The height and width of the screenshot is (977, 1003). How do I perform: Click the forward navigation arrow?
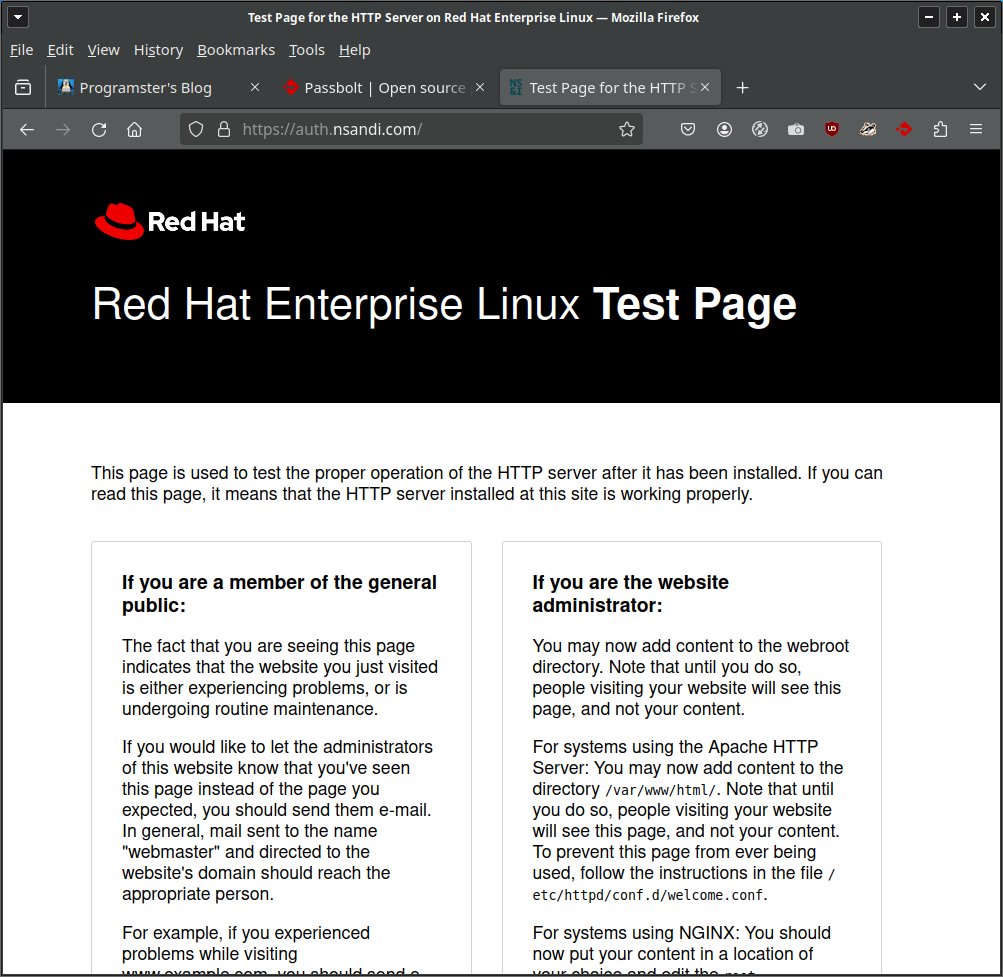coord(63,130)
